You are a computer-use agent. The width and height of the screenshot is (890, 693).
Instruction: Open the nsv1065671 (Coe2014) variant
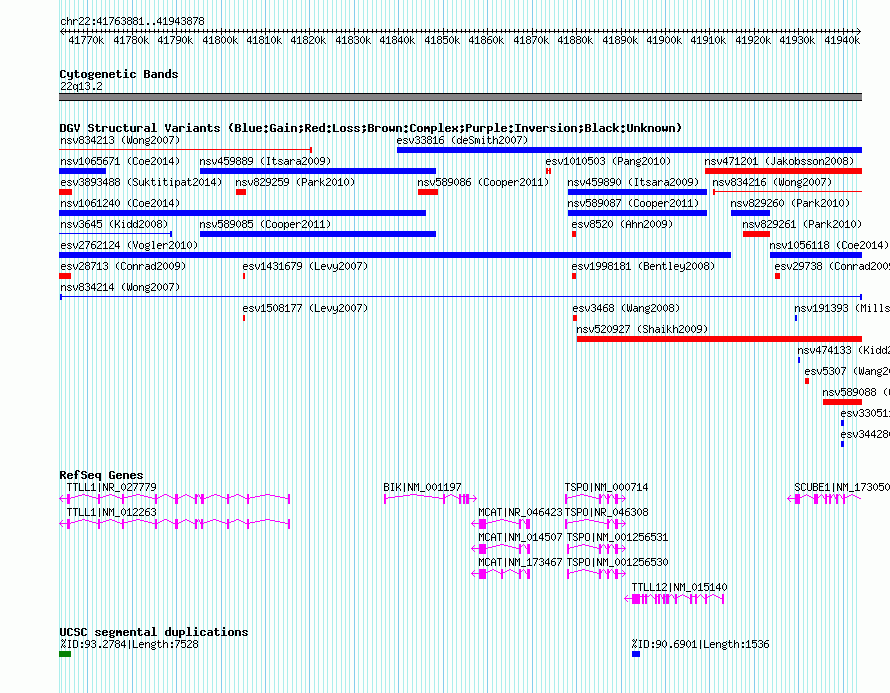click(x=82, y=171)
